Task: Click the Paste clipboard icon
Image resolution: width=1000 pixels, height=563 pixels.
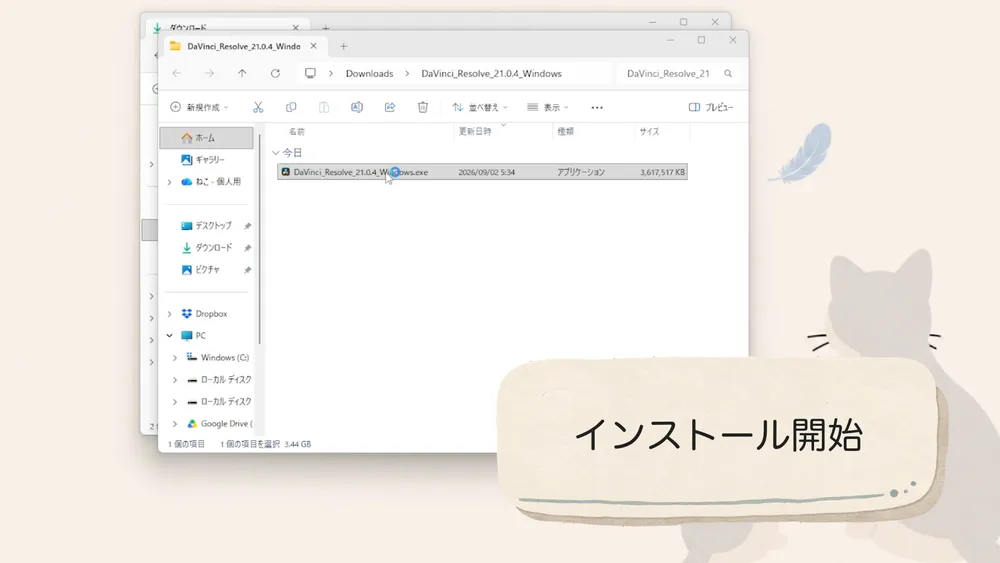Action: click(x=324, y=107)
